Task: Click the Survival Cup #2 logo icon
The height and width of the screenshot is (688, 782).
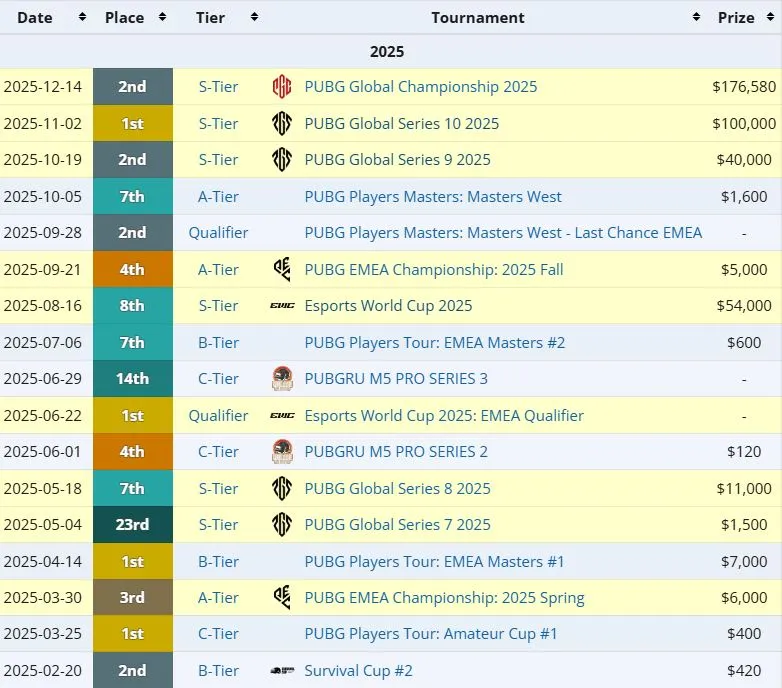Action: [x=282, y=671]
